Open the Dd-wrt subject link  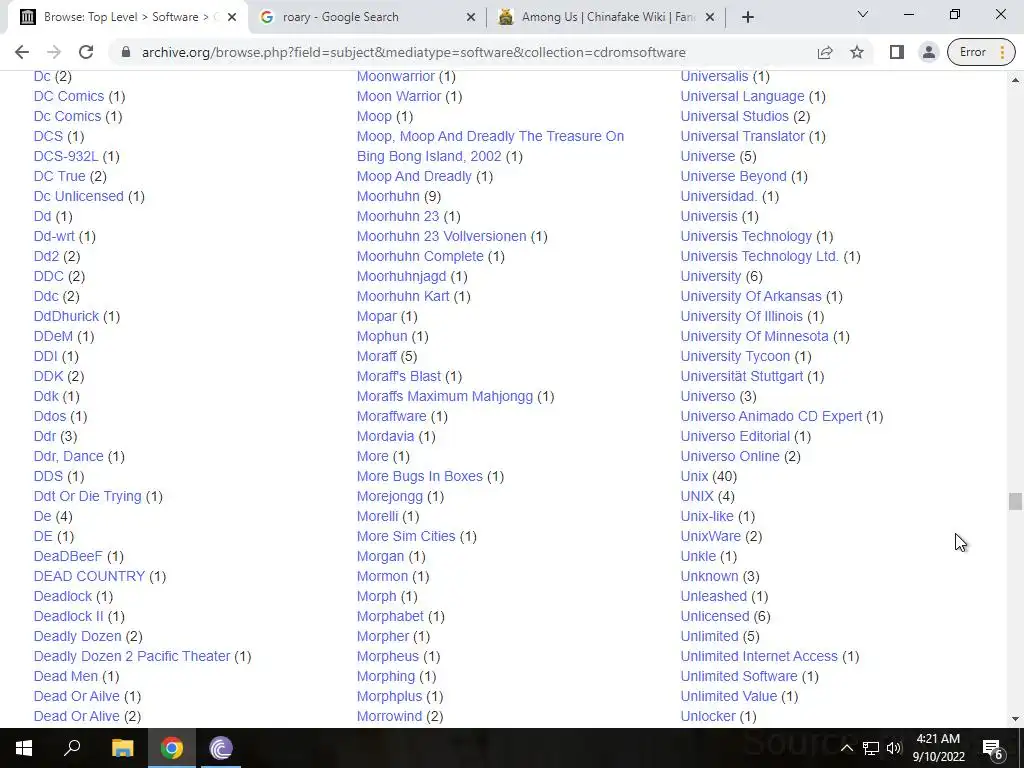click(x=54, y=236)
